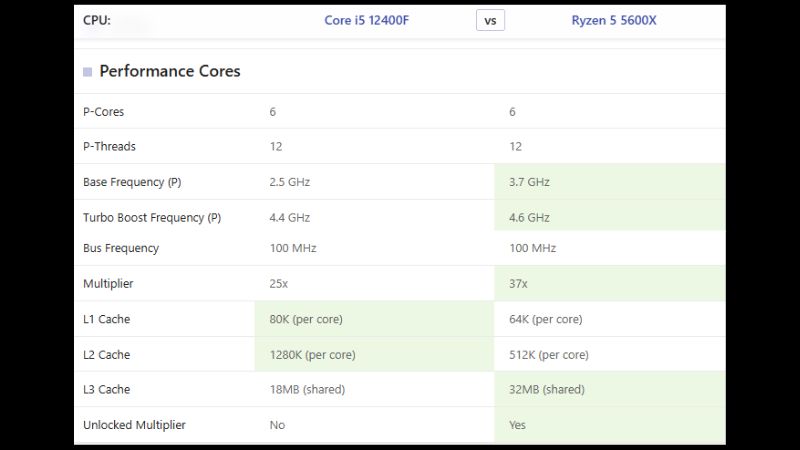800x450 pixels.
Task: Select Ryzen bus frequency 100 MHz
Action: tap(532, 248)
